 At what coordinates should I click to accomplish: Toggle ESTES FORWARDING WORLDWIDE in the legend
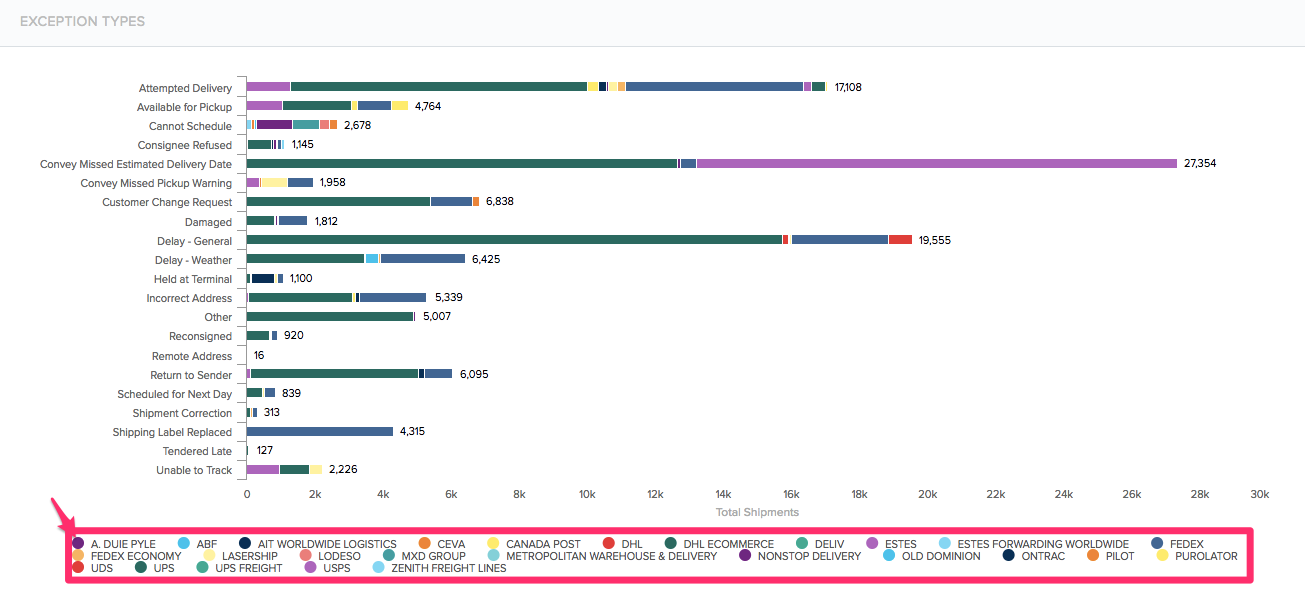[x=1033, y=544]
